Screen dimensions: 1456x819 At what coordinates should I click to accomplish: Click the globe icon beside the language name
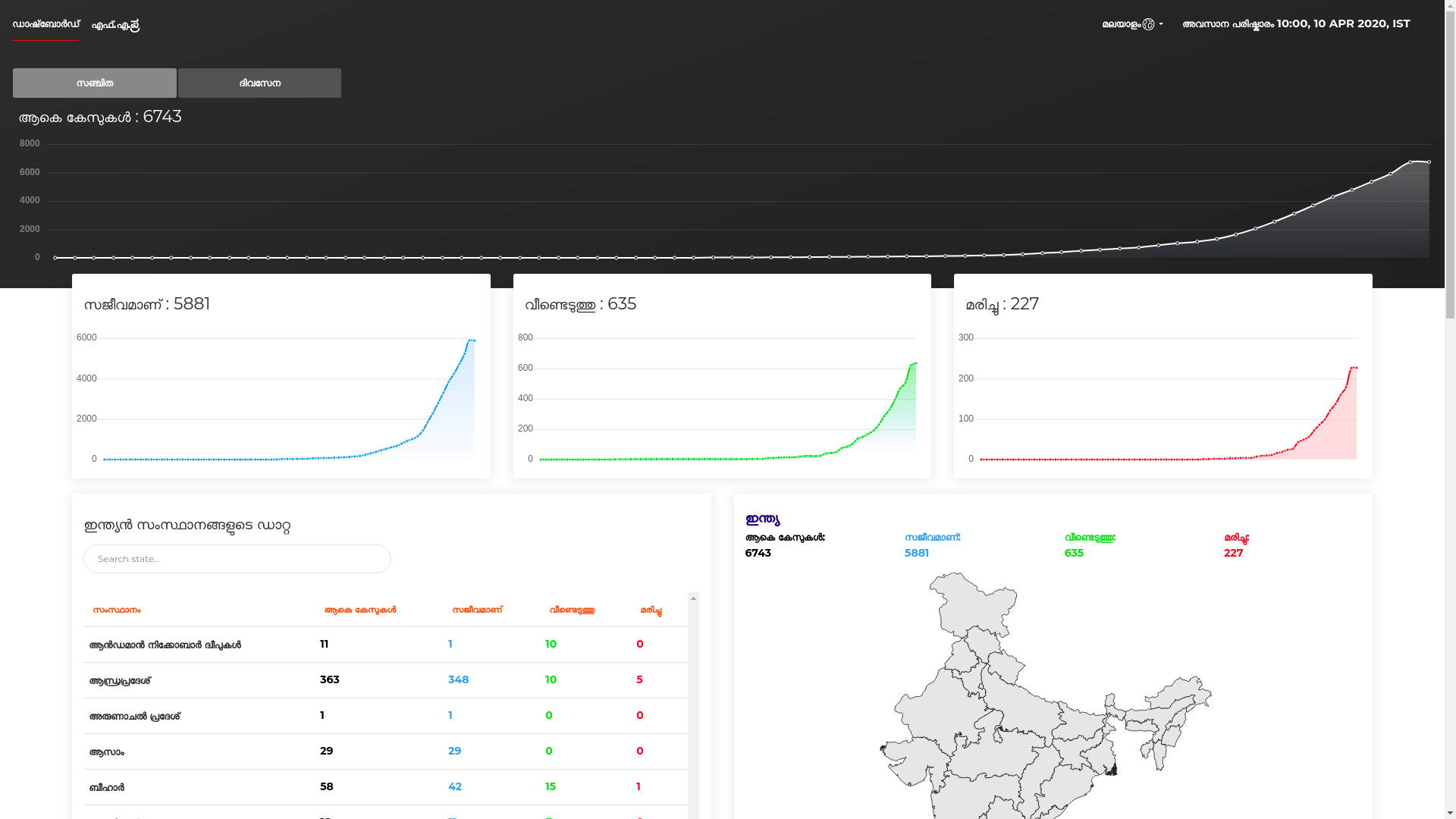tap(1148, 24)
